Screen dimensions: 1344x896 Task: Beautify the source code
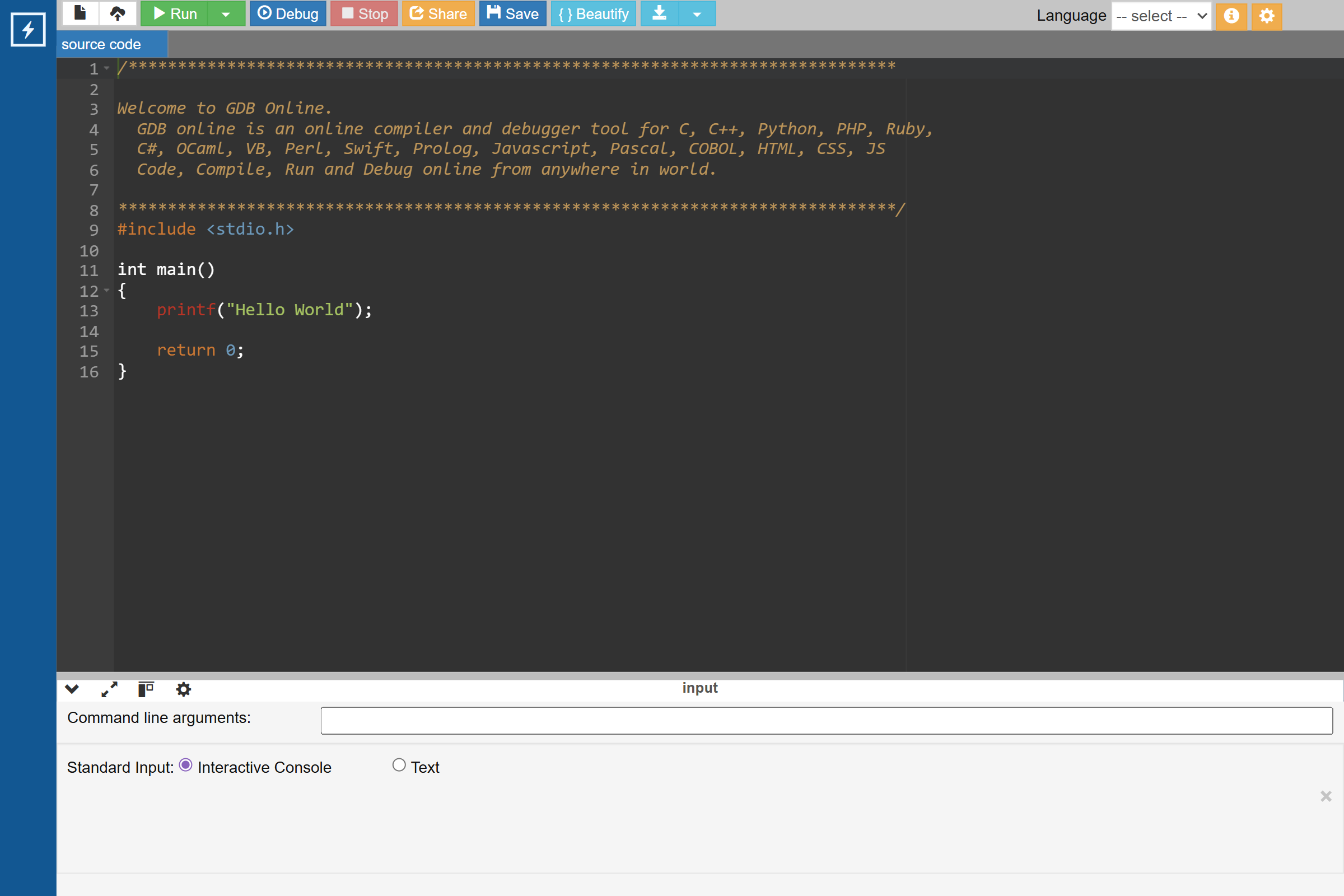click(593, 13)
